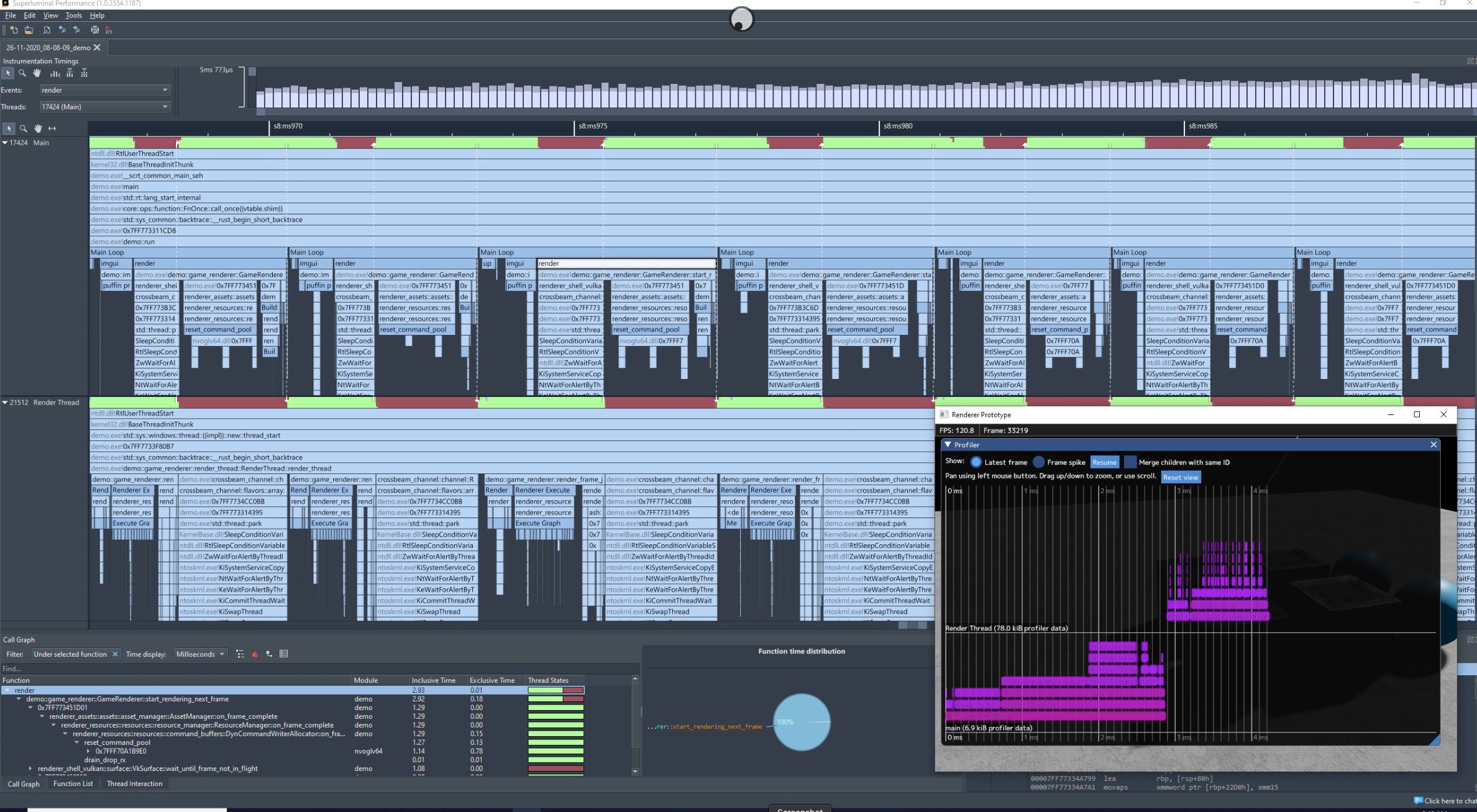
Task: Click the tree view icon beside Milliseconds
Action: (240, 654)
